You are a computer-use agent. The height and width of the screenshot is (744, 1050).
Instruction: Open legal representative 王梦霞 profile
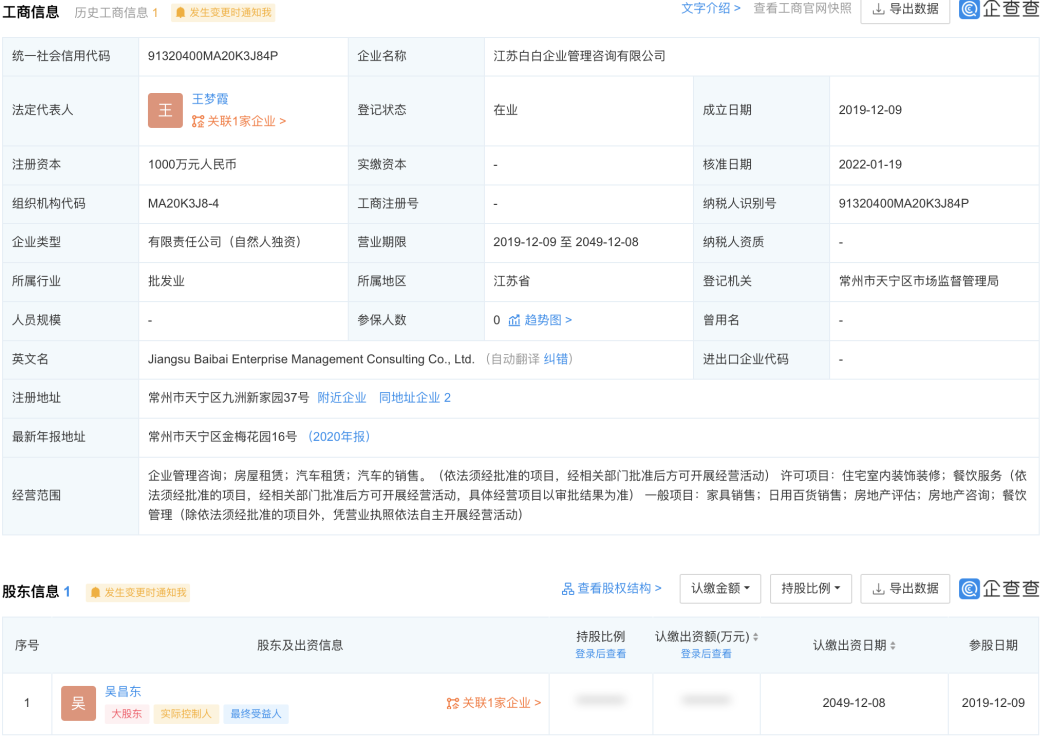tap(210, 99)
